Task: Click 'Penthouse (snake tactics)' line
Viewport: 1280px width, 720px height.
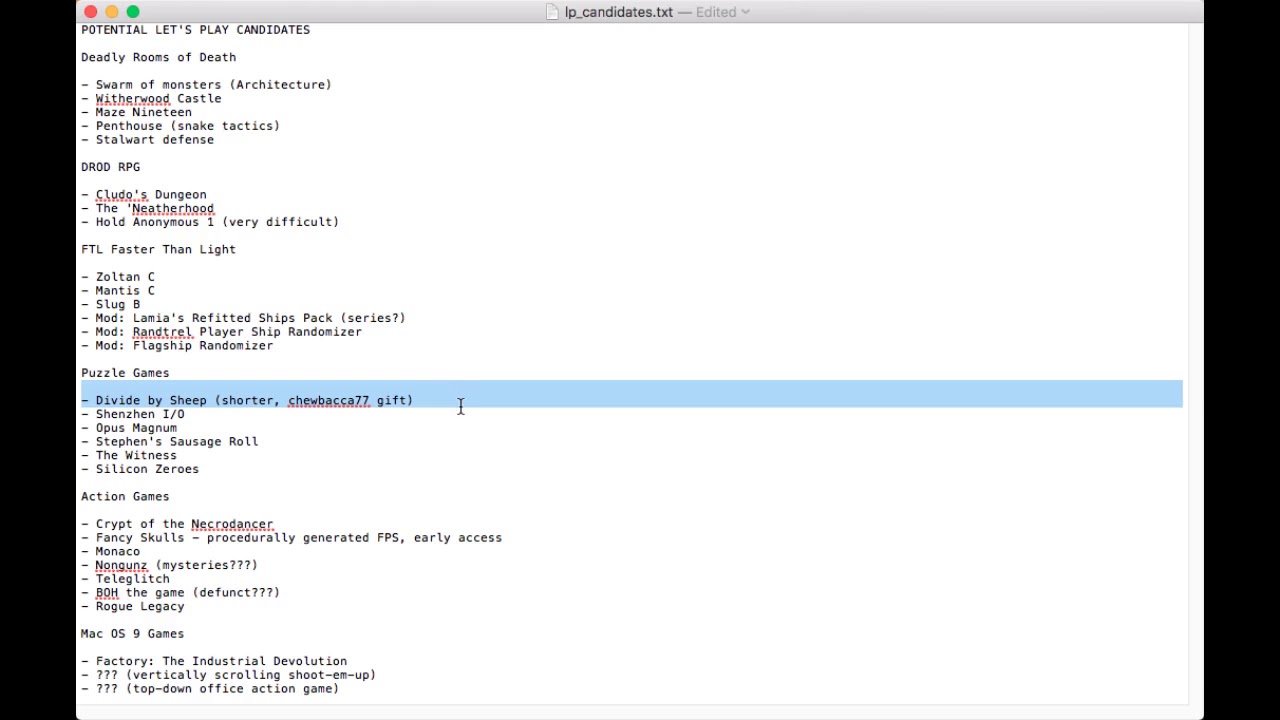Action: click(180, 126)
